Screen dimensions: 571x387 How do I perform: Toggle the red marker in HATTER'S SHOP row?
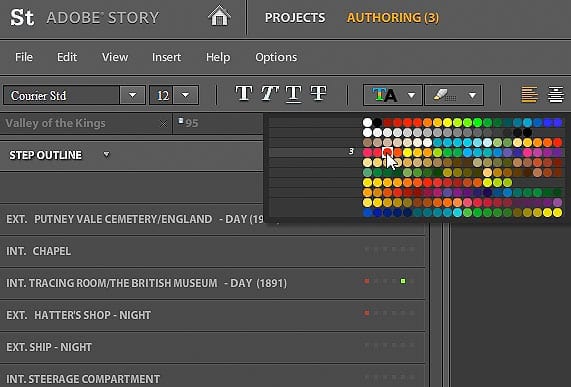[x=367, y=313]
